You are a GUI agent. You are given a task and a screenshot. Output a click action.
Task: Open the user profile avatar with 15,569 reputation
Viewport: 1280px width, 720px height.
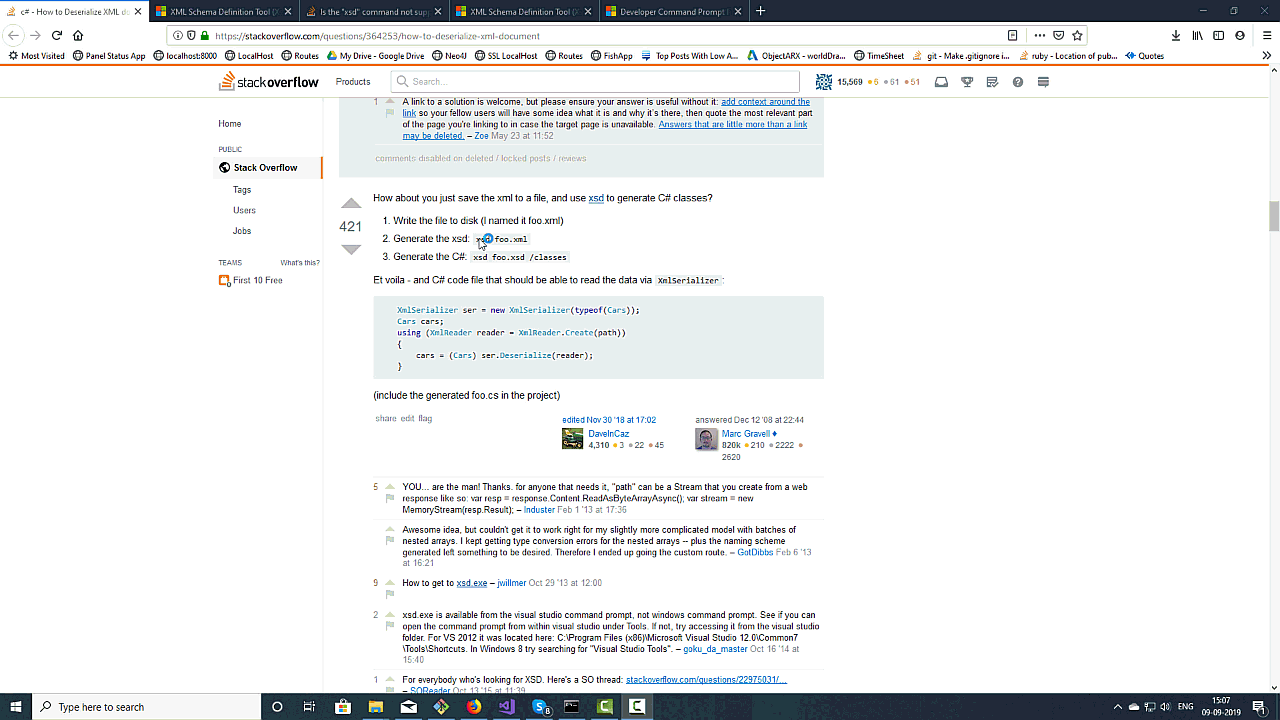click(823, 82)
